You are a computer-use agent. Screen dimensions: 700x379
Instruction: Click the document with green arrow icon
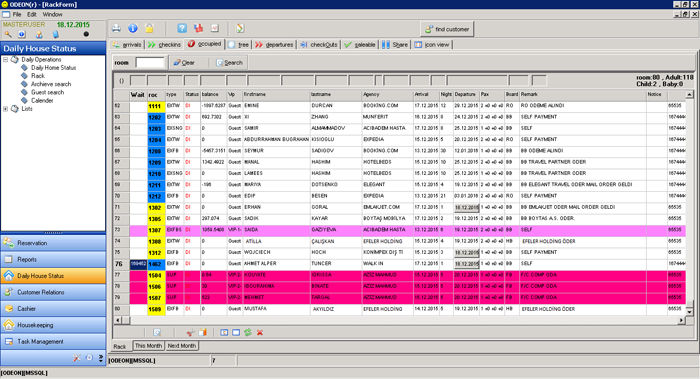(240, 29)
